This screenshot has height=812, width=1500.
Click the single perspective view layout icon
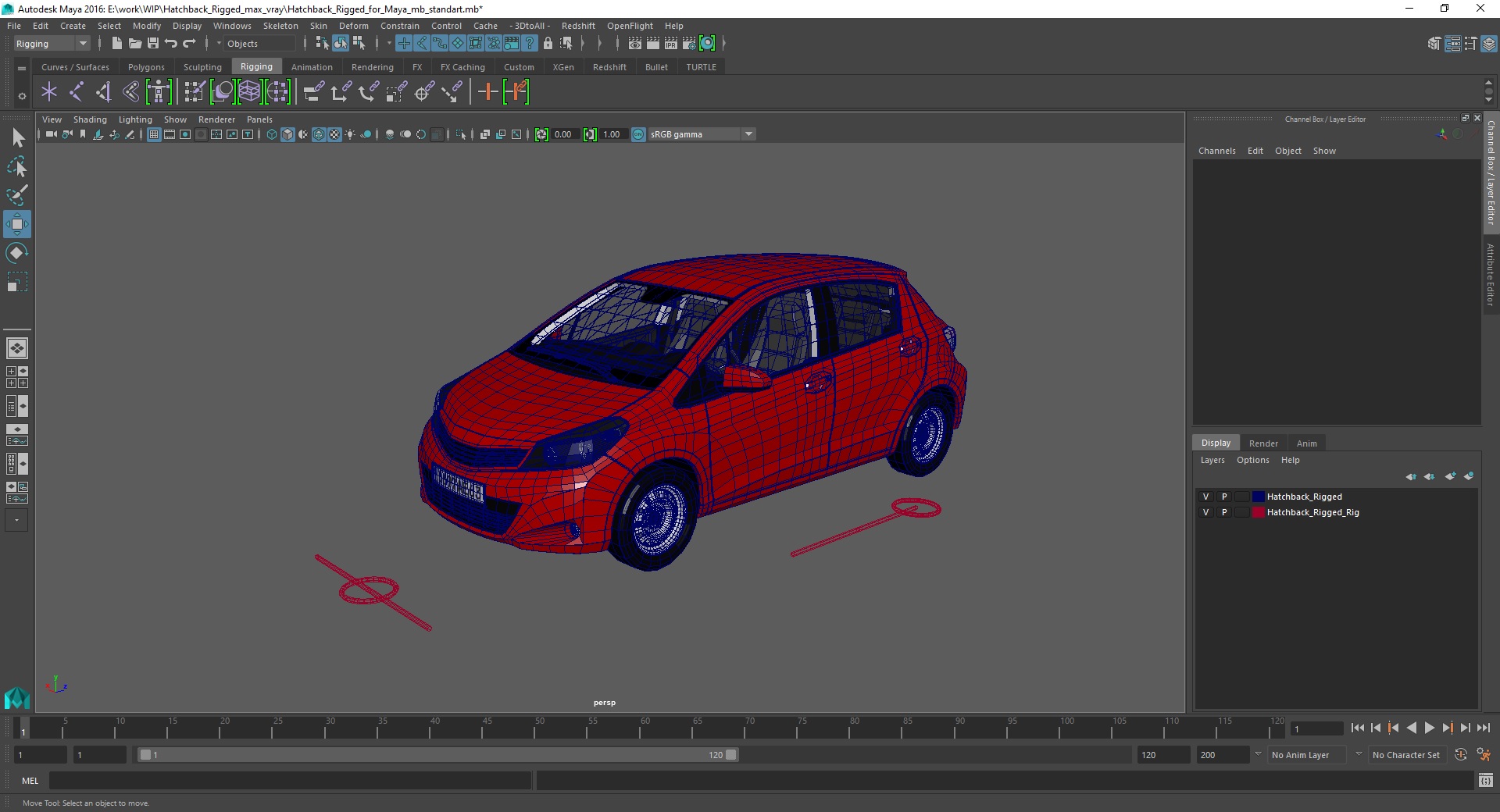pyautogui.click(x=17, y=348)
